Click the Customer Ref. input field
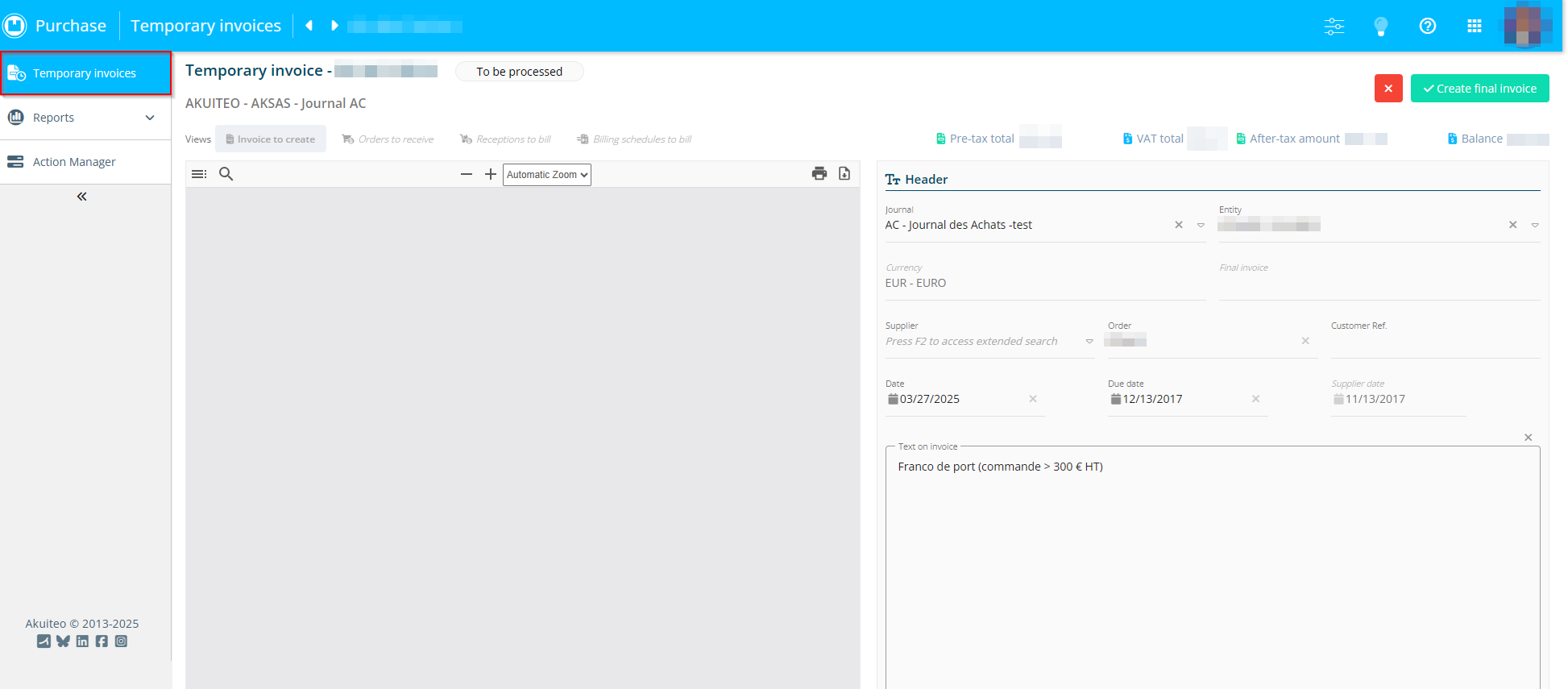 click(x=1434, y=343)
